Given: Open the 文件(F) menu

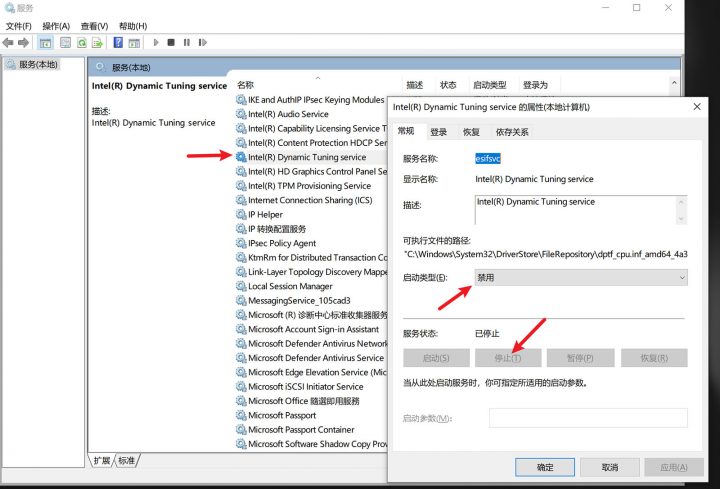Looking at the screenshot, I should 18,26.
